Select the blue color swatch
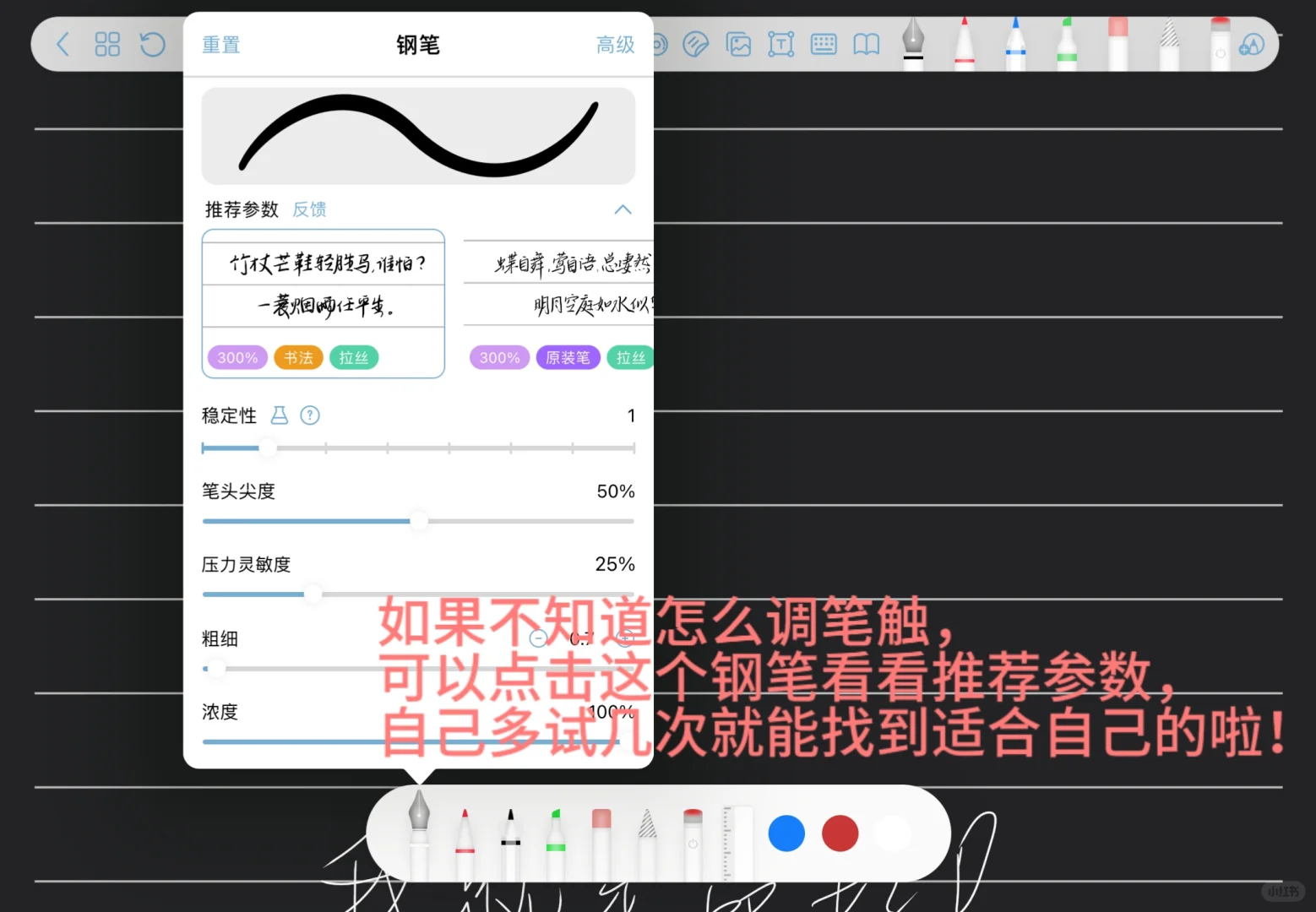 coord(786,833)
